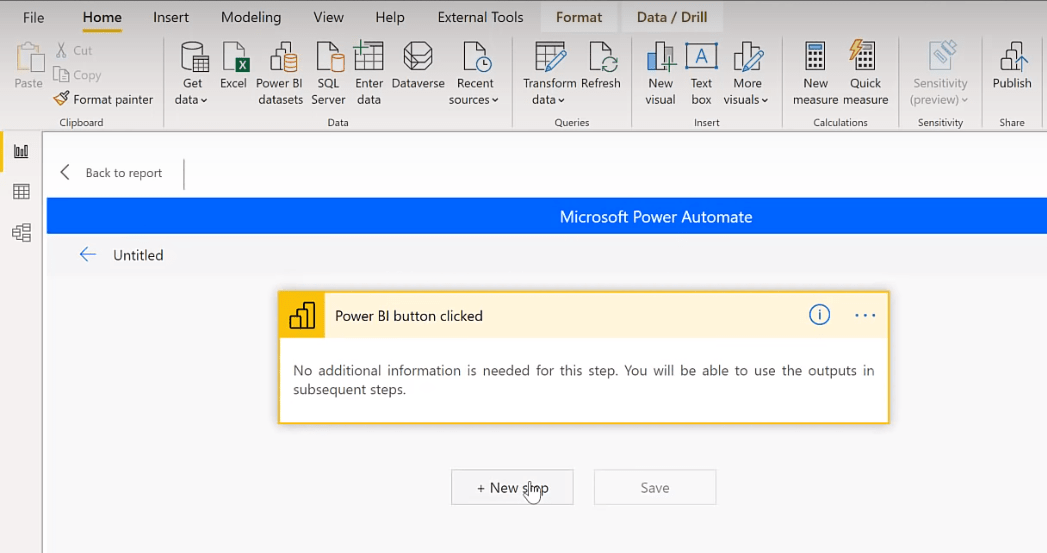Open the Get data dropdown
Screen dimensions: 1047x553
tap(192, 73)
